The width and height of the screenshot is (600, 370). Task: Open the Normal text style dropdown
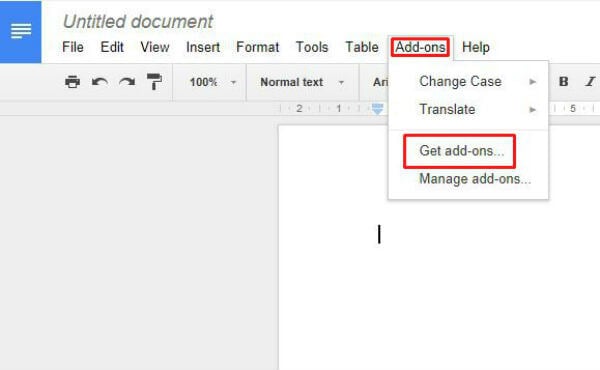[302, 82]
